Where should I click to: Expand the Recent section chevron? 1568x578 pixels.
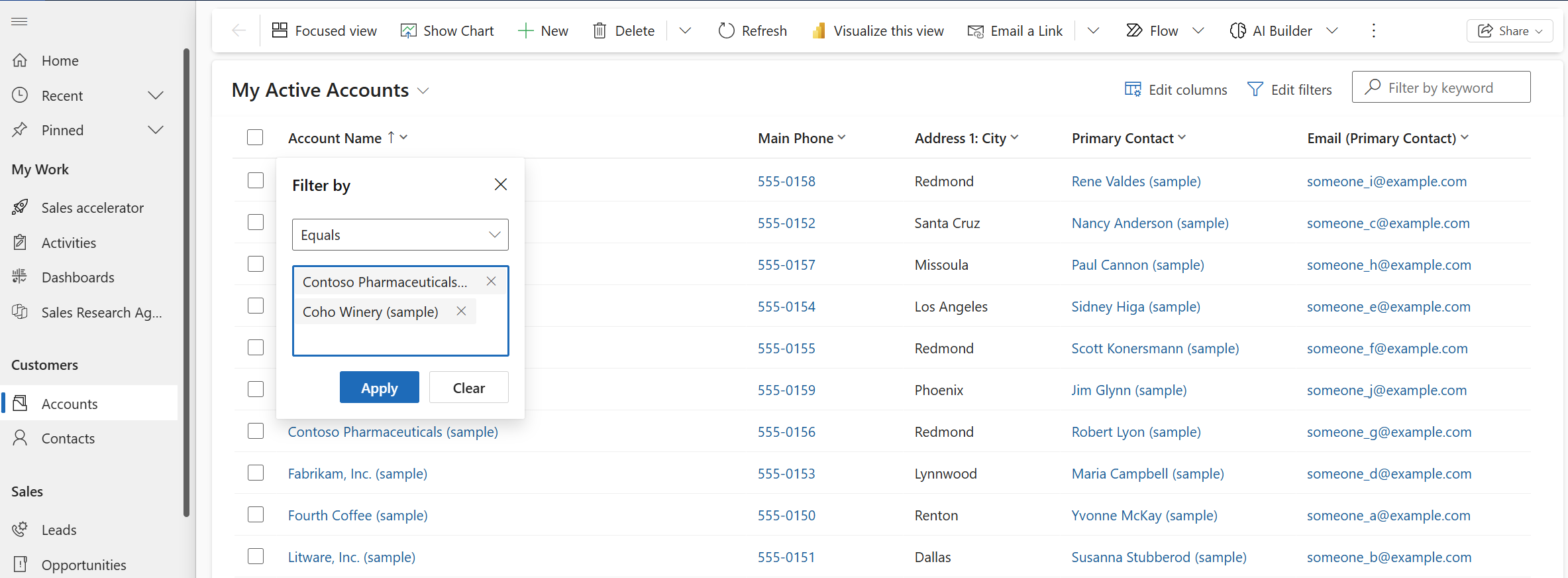(x=156, y=95)
